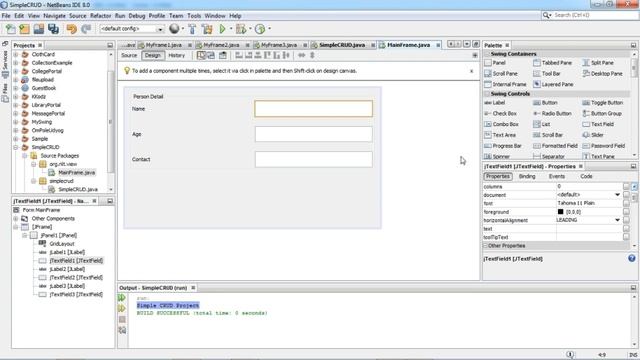The height and width of the screenshot is (360, 640).
Task: Select the Radio Button component in Palette
Action: [x=552, y=113]
